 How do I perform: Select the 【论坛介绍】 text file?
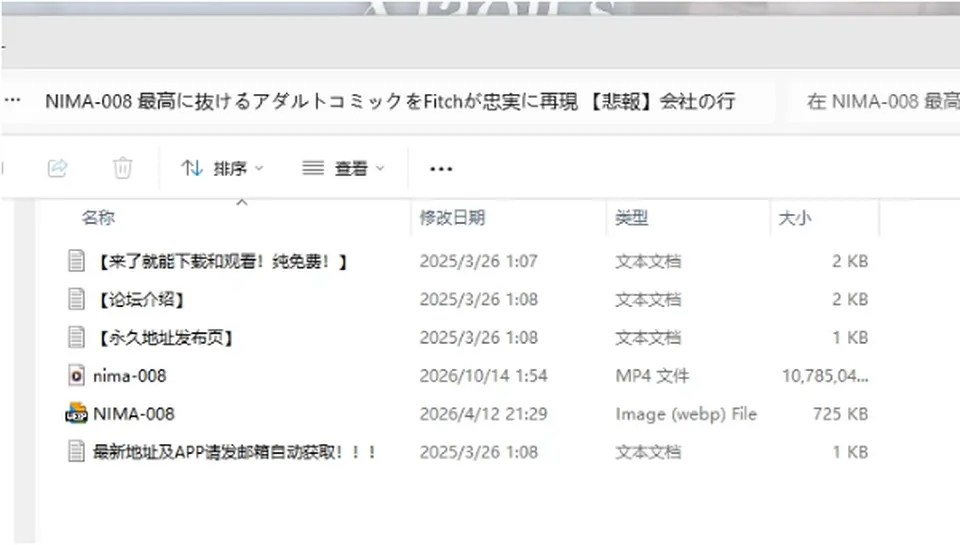[141, 299]
